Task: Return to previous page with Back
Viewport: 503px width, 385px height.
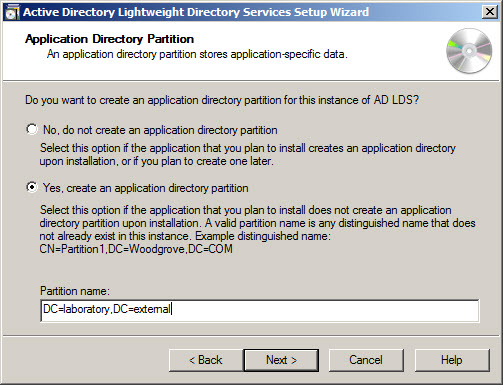Action: pyautogui.click(x=206, y=360)
